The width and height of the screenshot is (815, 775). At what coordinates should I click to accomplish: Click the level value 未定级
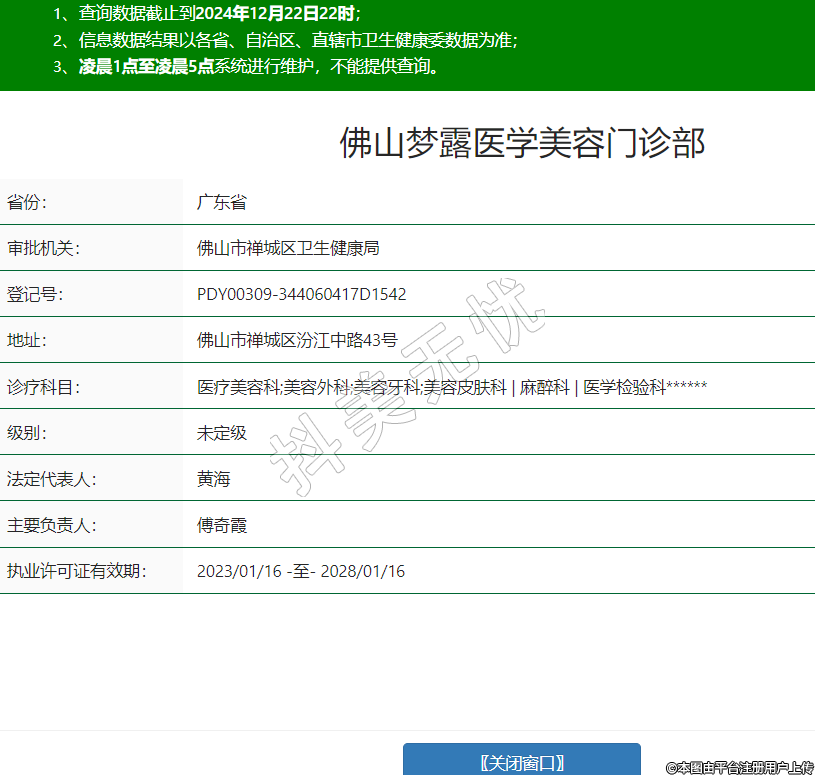(221, 433)
